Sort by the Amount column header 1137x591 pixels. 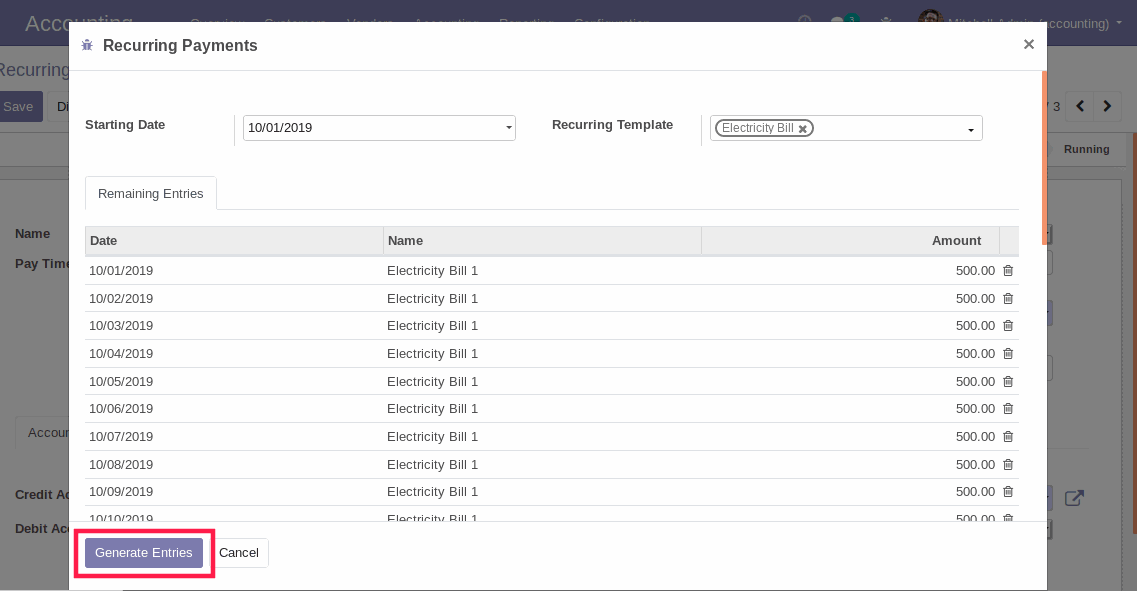(x=850, y=241)
